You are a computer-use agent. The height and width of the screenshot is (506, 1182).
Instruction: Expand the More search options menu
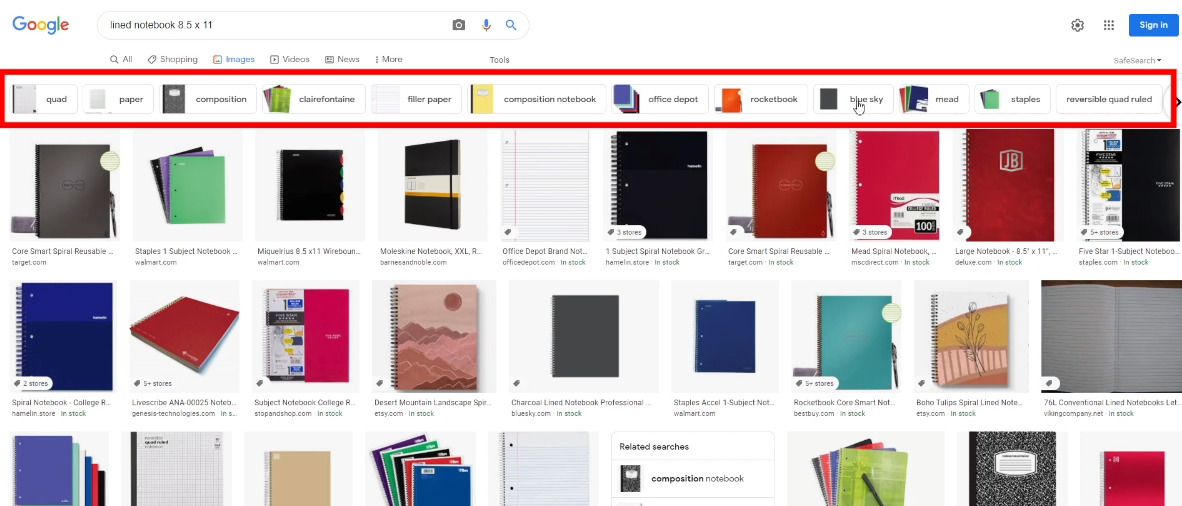click(x=388, y=59)
